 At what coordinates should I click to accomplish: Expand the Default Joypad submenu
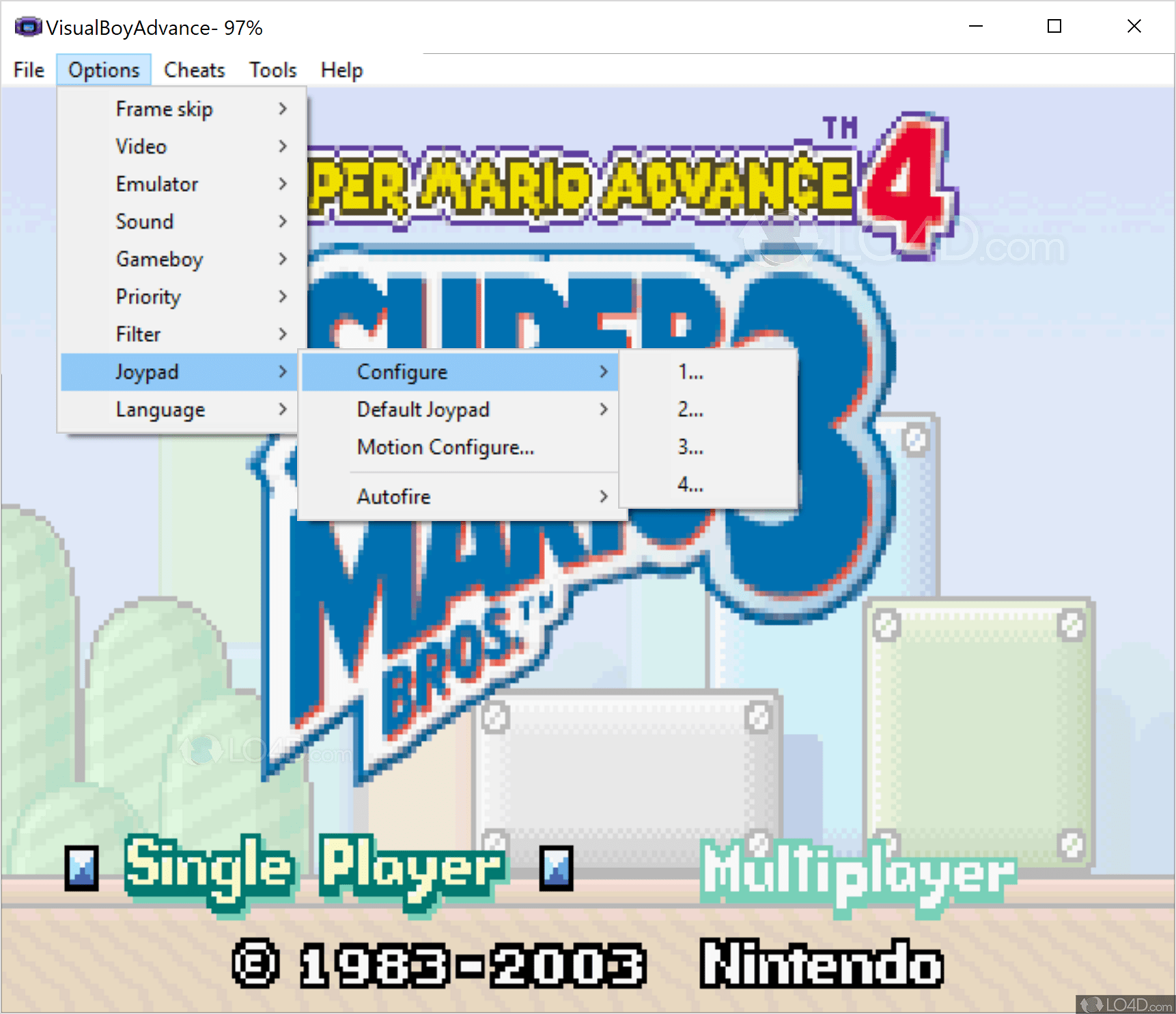pyautogui.click(x=423, y=409)
